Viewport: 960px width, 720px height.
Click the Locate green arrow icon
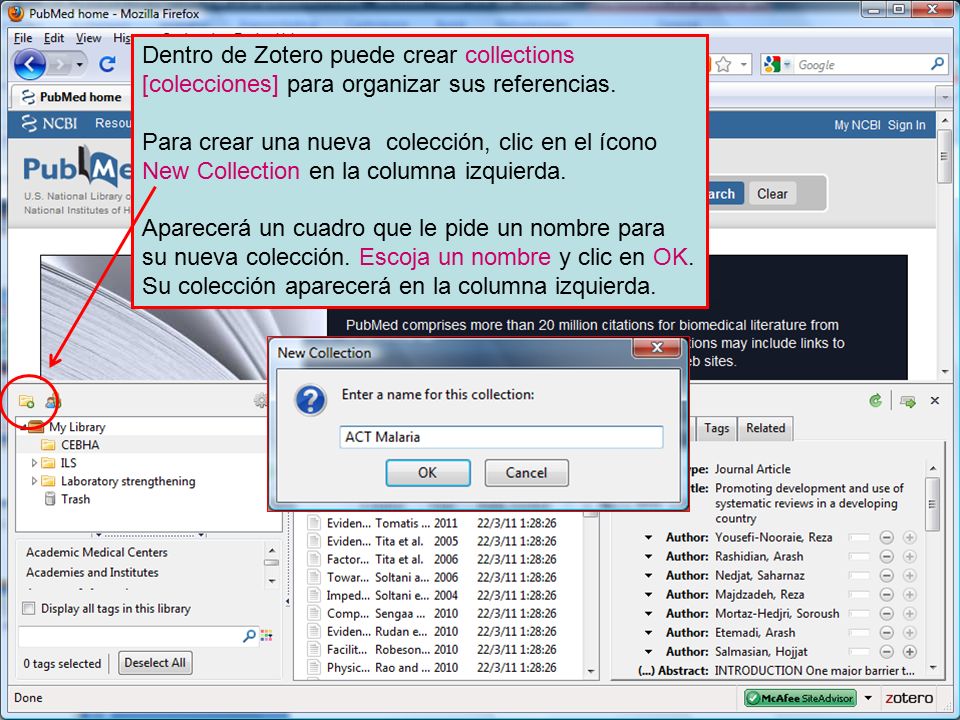click(908, 402)
